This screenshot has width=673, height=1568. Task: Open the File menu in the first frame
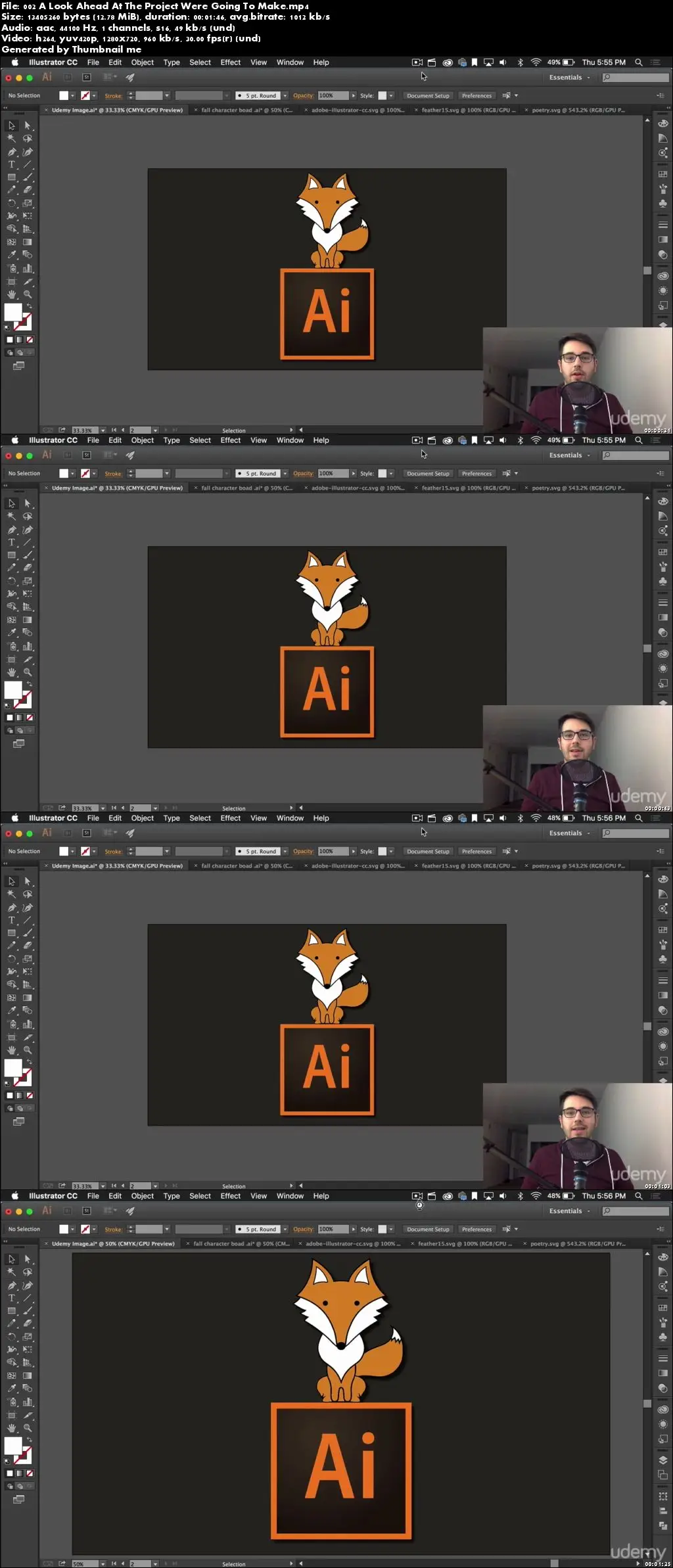(x=93, y=62)
